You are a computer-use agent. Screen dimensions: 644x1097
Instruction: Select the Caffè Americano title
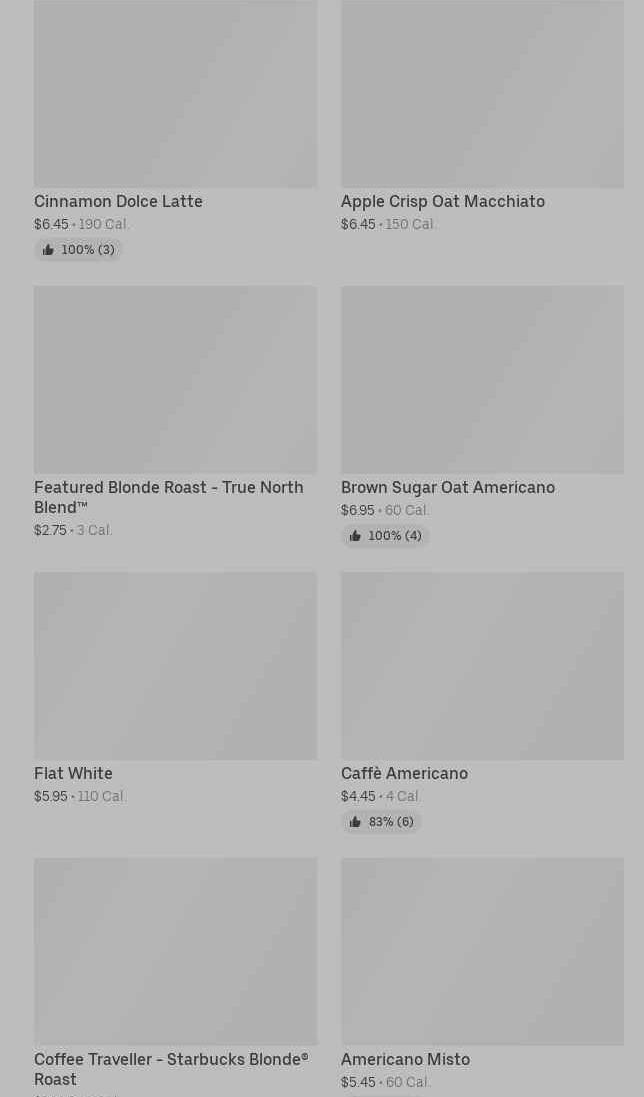pos(404,774)
